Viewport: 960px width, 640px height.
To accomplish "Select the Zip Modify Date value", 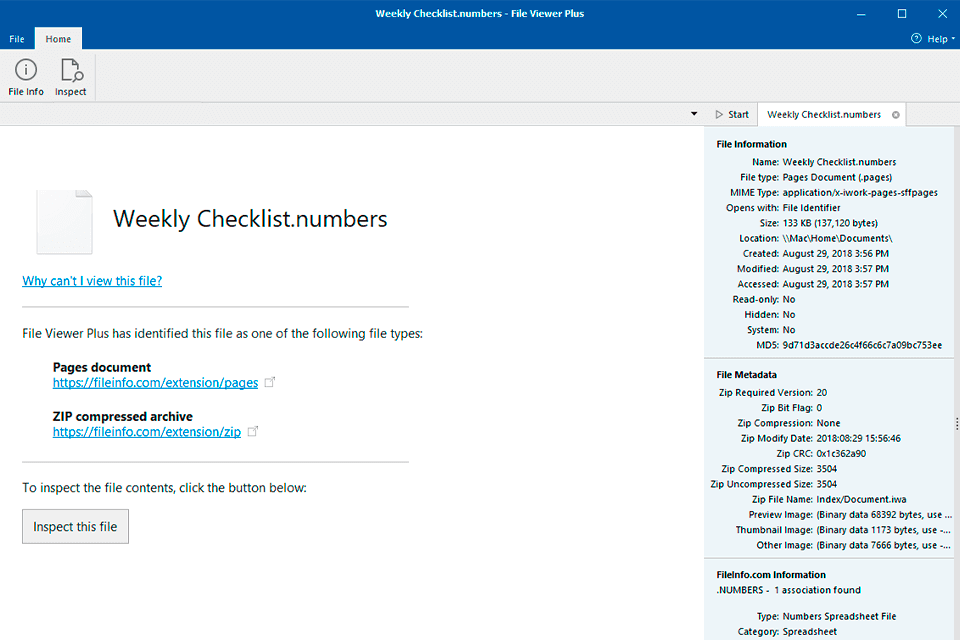I will click(x=858, y=439).
